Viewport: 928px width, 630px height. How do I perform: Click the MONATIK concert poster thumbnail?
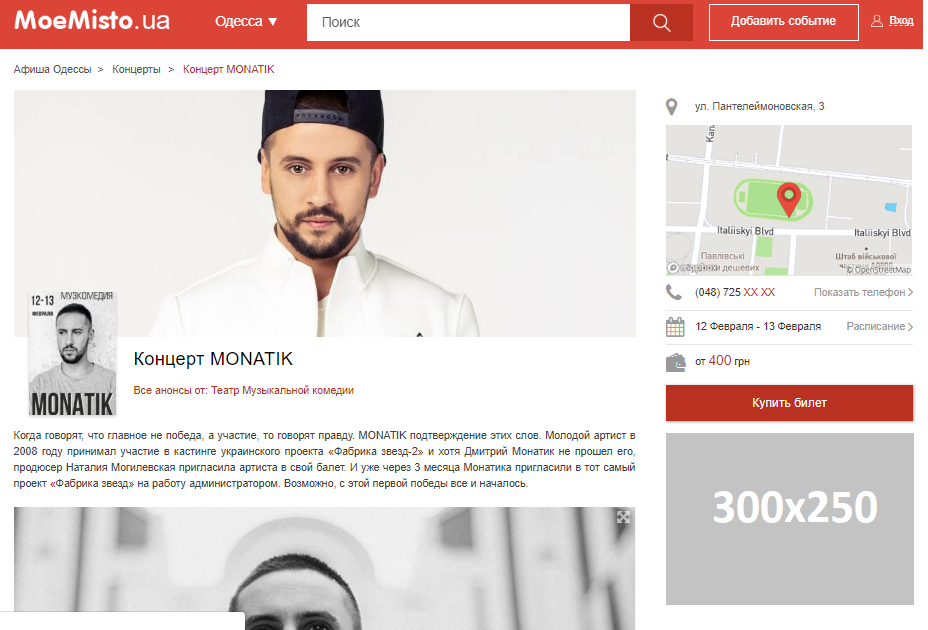tap(72, 353)
